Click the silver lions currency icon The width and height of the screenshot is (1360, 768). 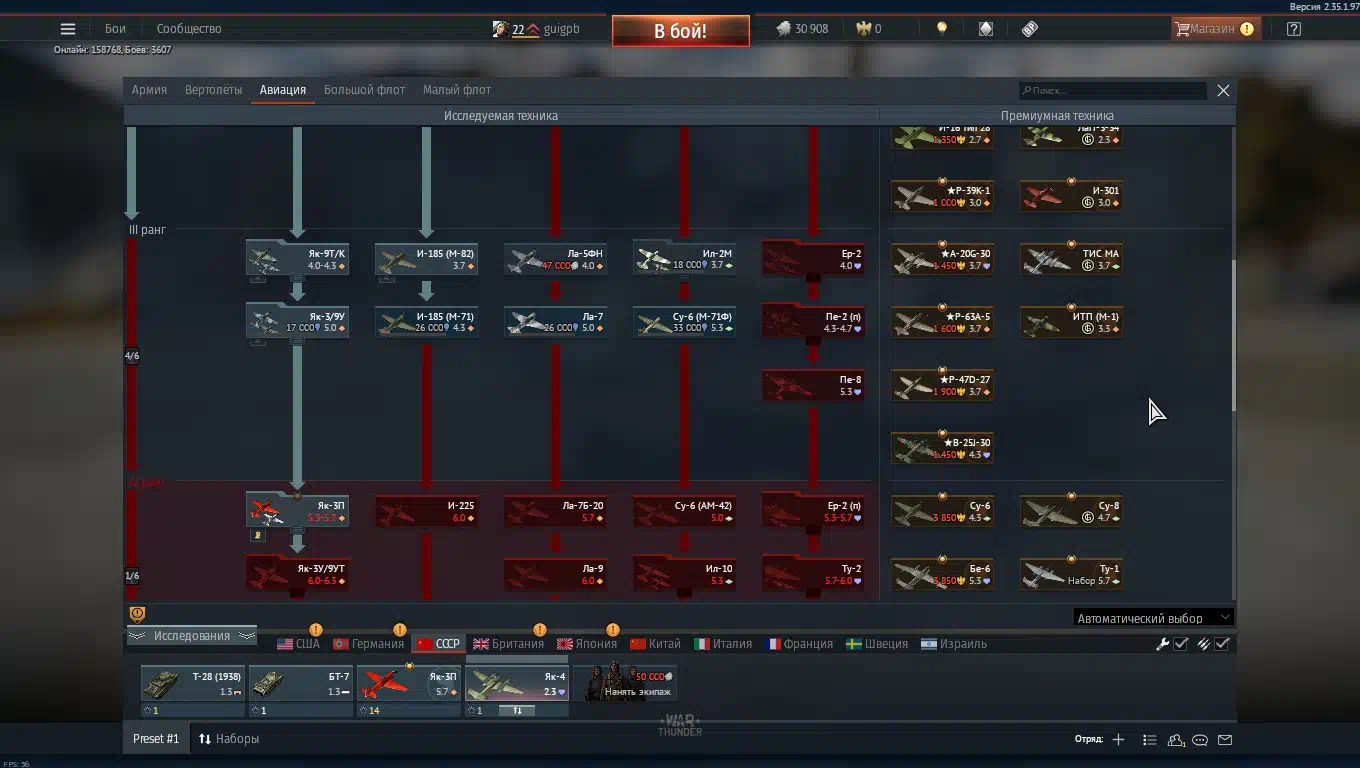click(784, 29)
